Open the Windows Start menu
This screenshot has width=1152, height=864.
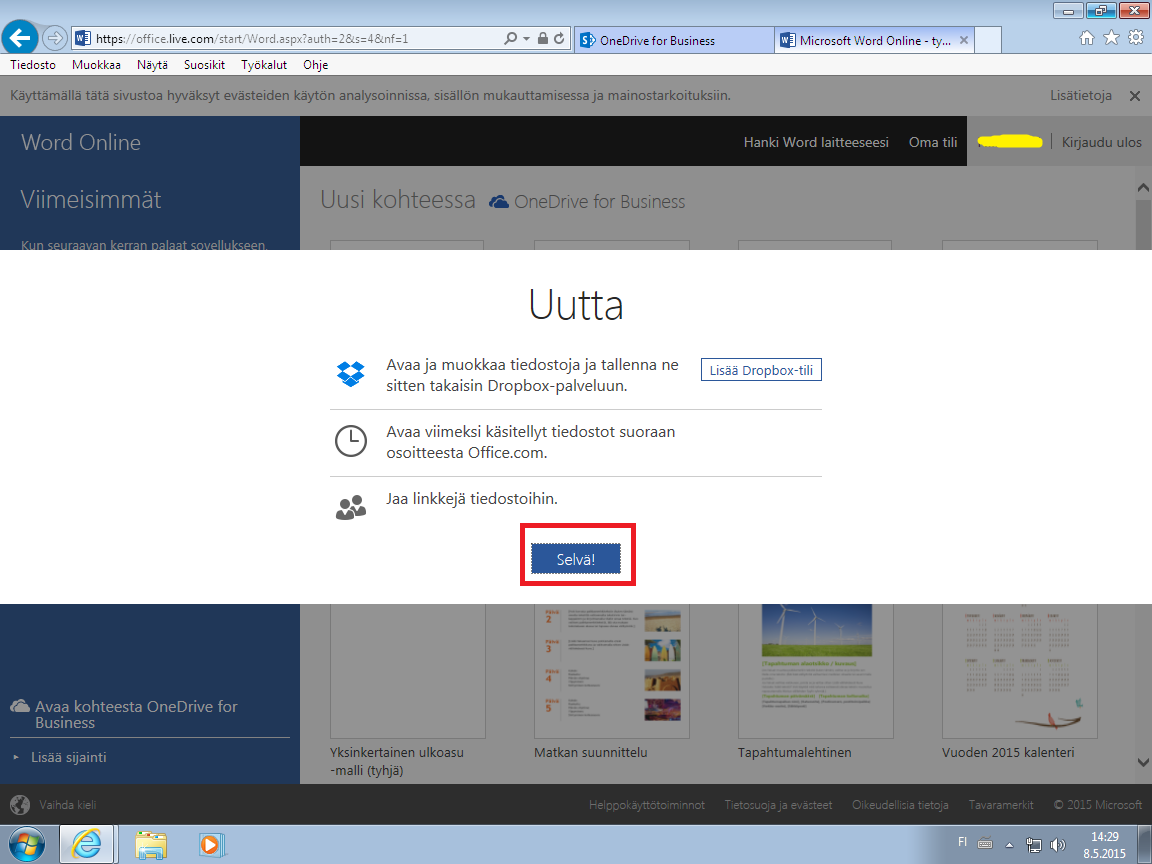pyautogui.click(x=26, y=844)
